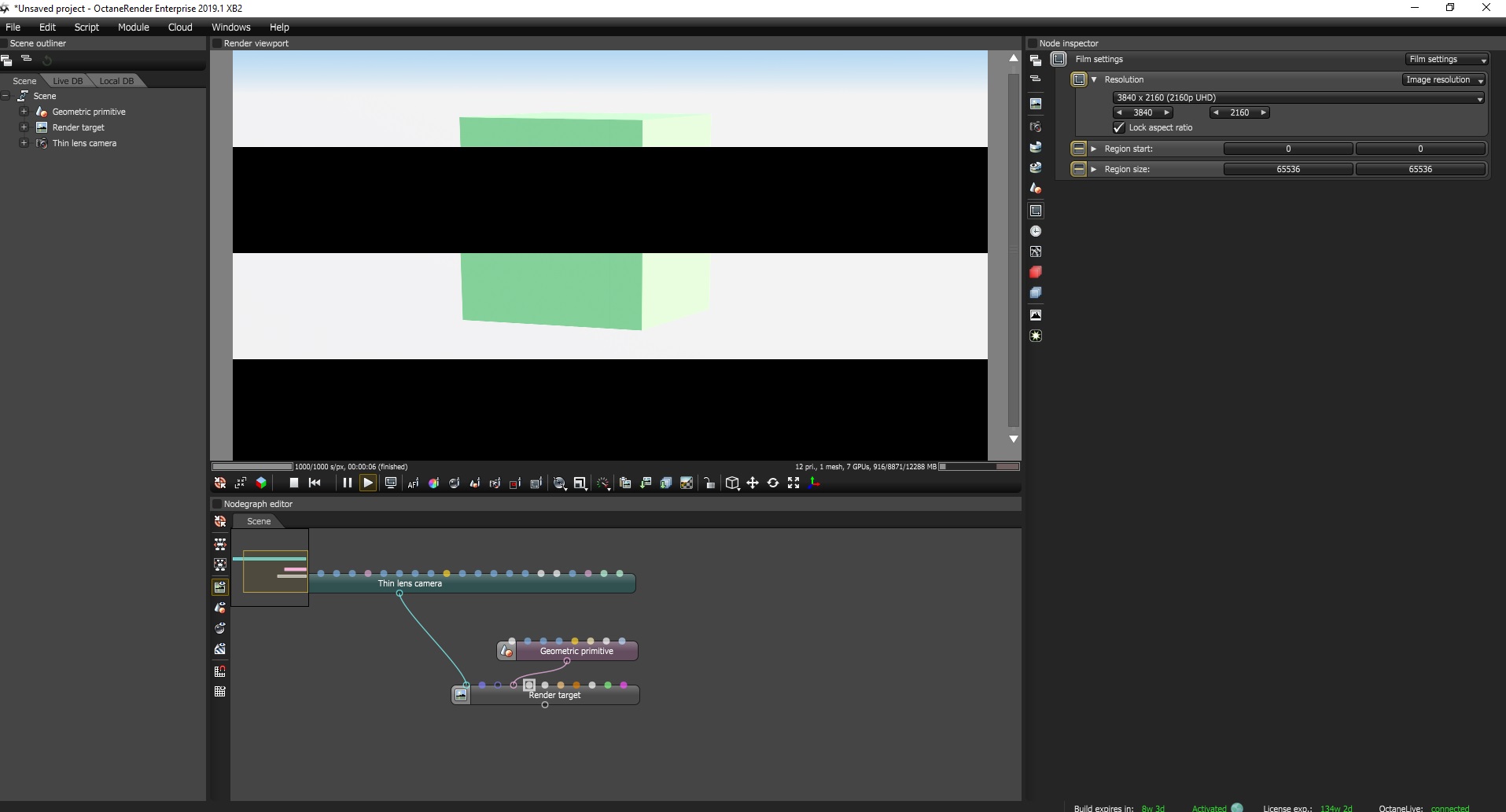The width and height of the screenshot is (1506, 812).
Task: Open the Cloud menu
Action: click(180, 28)
